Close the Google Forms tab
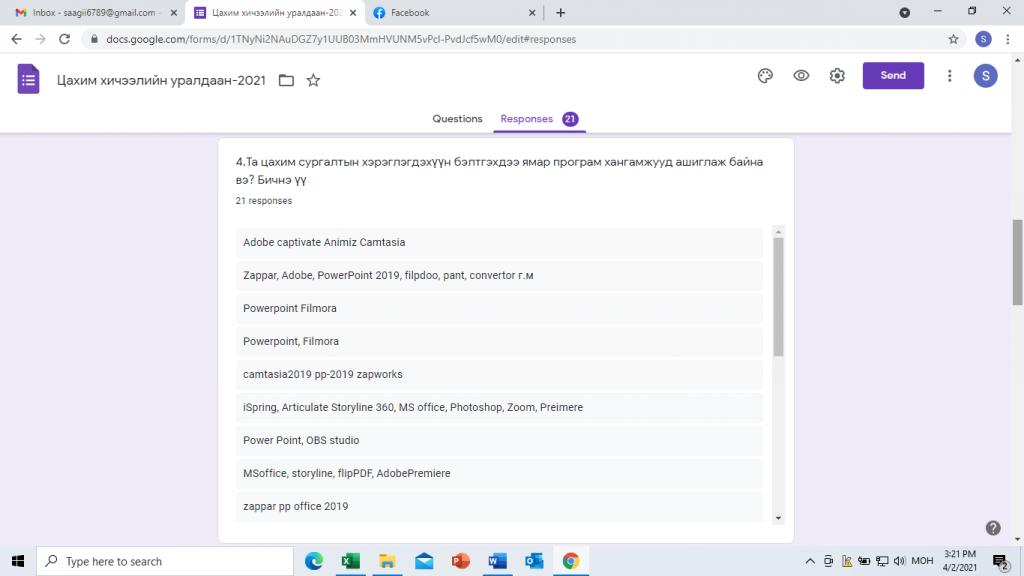1024x576 pixels. pyautogui.click(x=353, y=12)
